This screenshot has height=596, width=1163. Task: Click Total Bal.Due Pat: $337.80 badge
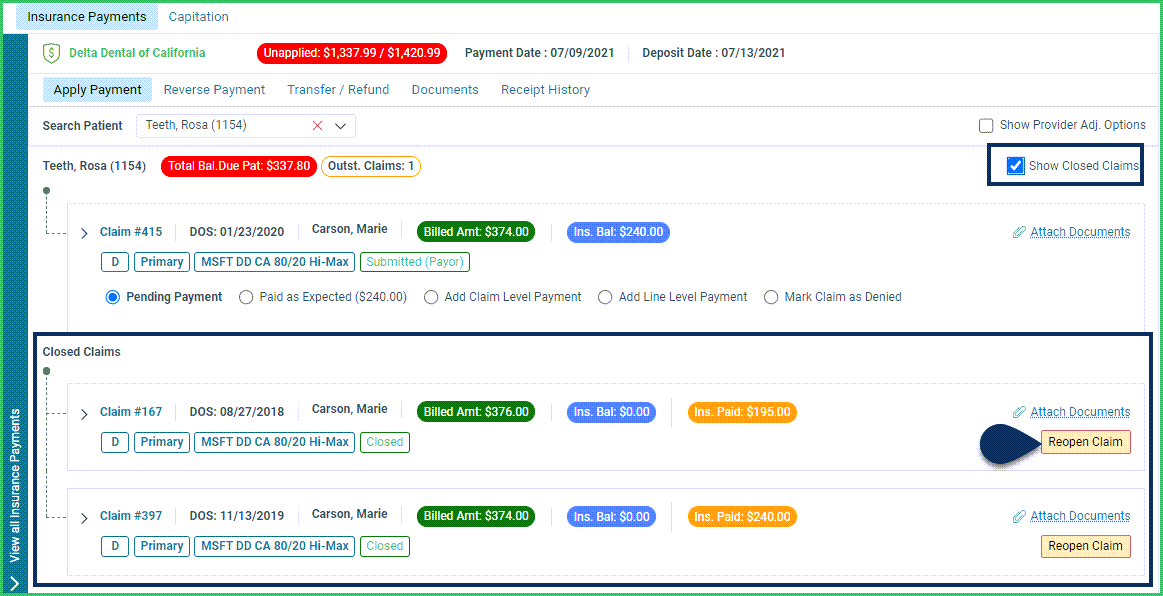click(239, 166)
